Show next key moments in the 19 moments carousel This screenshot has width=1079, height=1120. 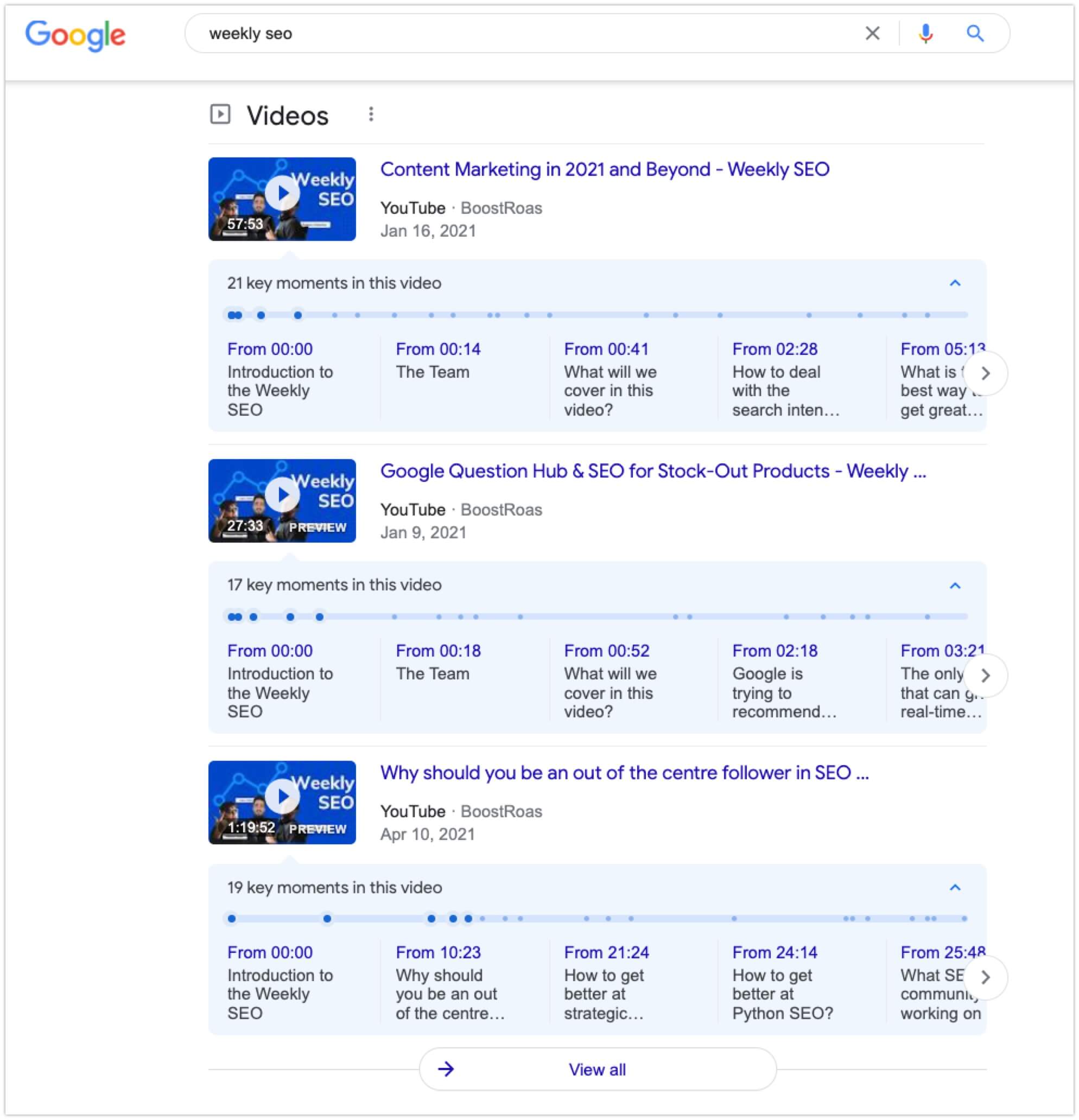click(x=985, y=977)
